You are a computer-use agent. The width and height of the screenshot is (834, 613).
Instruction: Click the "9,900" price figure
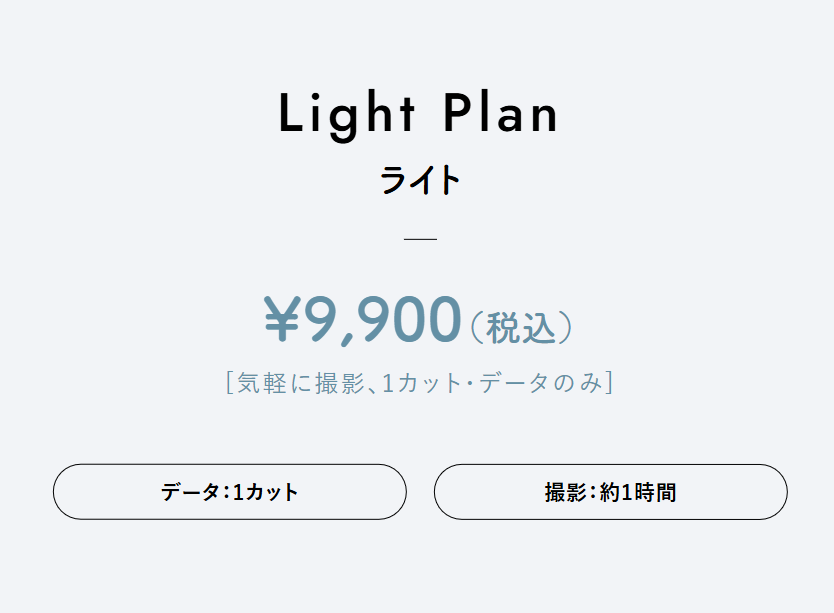(382, 319)
